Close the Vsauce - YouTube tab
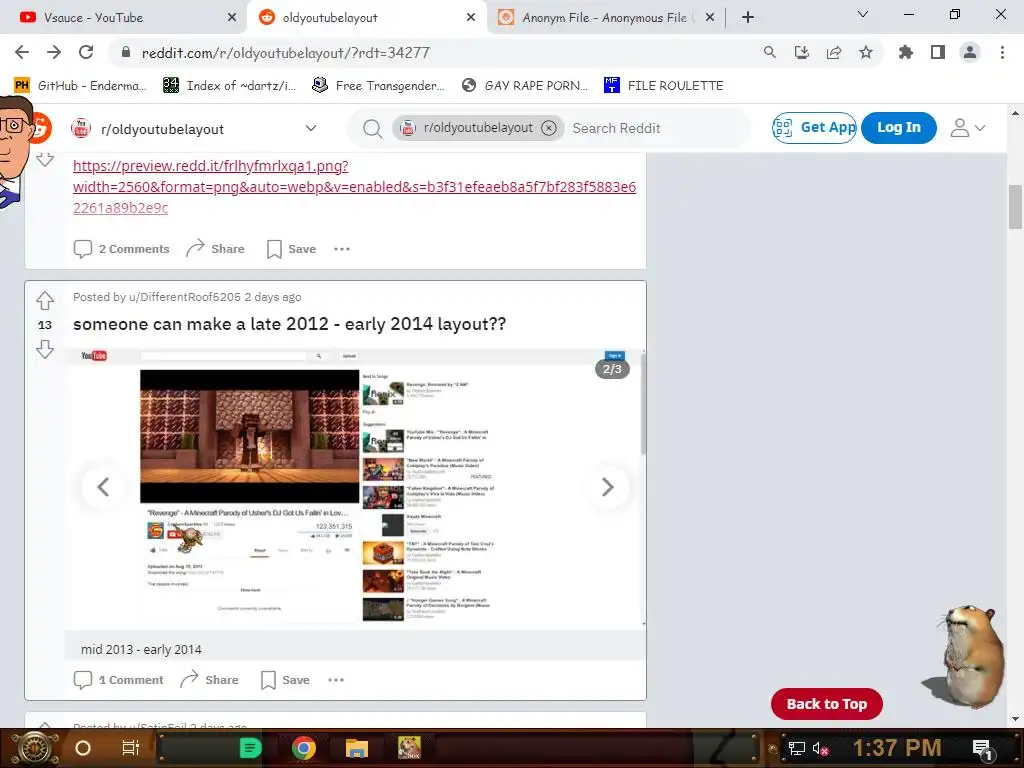Image resolution: width=1024 pixels, height=768 pixels. coord(232,18)
